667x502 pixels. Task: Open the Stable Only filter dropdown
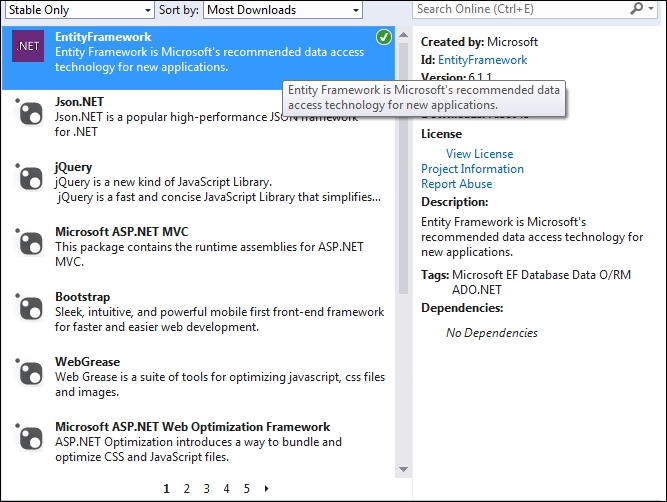point(80,9)
